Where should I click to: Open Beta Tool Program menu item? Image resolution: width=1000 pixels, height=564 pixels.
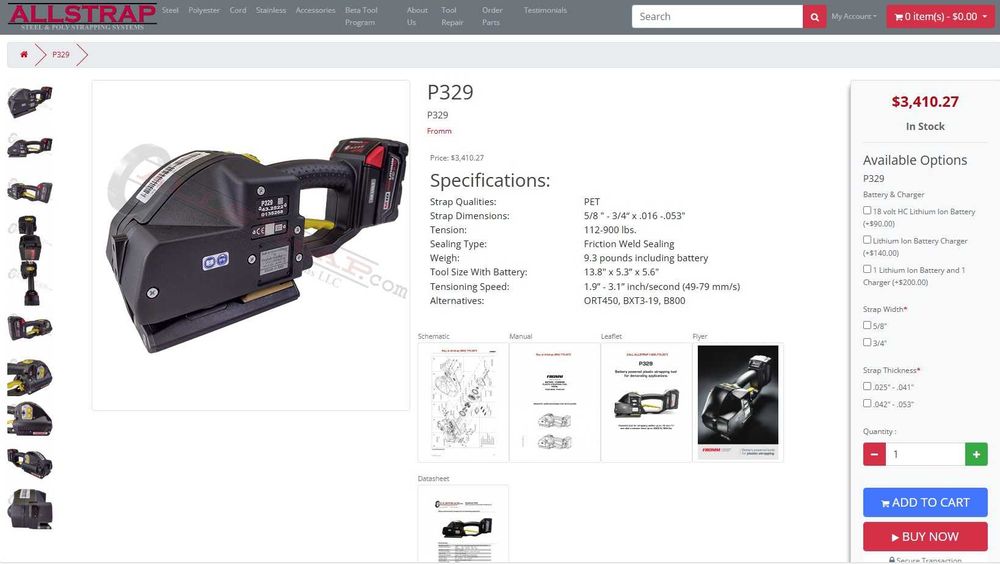tap(361, 17)
